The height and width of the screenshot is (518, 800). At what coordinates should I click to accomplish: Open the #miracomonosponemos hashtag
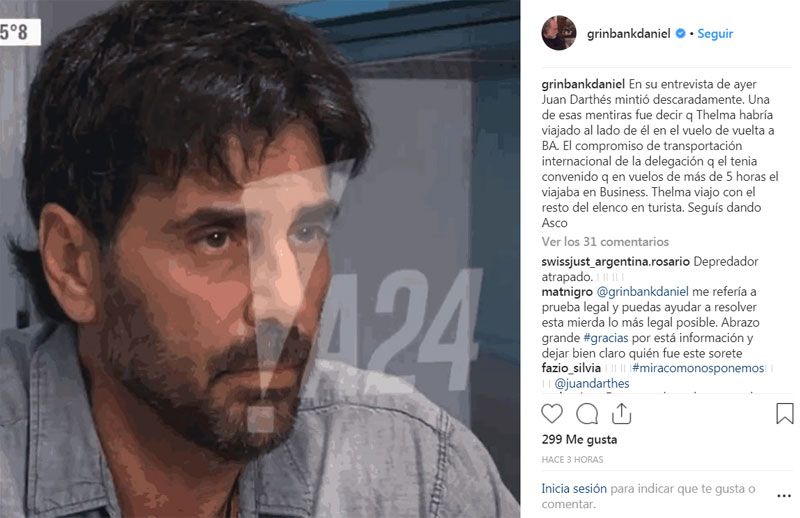click(x=698, y=368)
